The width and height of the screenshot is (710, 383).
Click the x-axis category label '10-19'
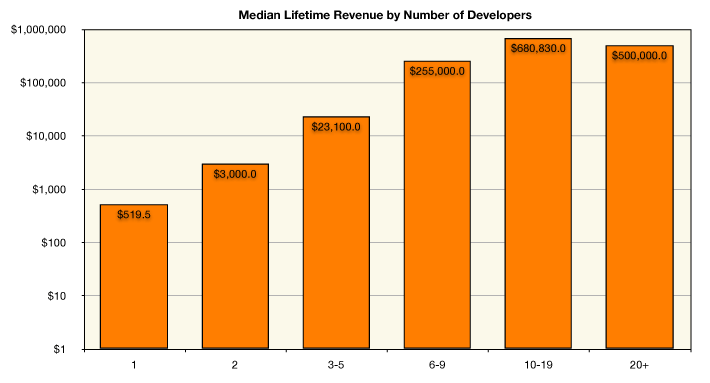point(538,365)
